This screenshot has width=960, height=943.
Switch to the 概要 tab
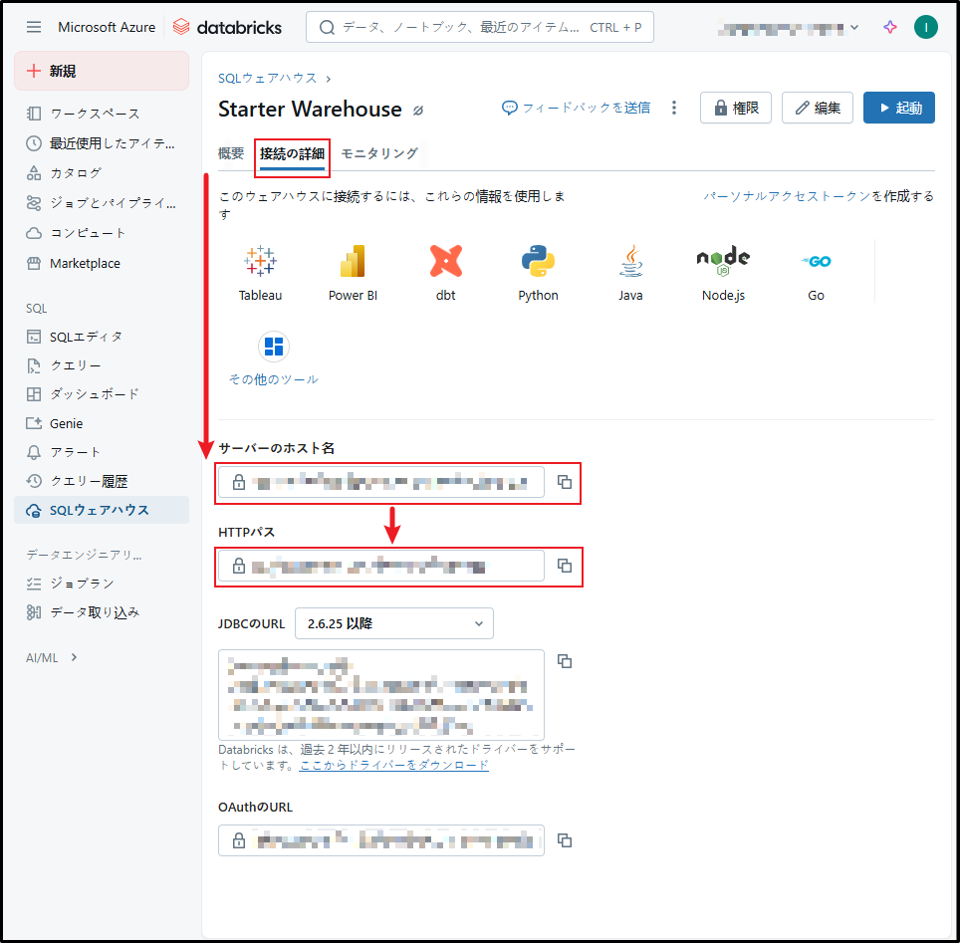(231, 153)
